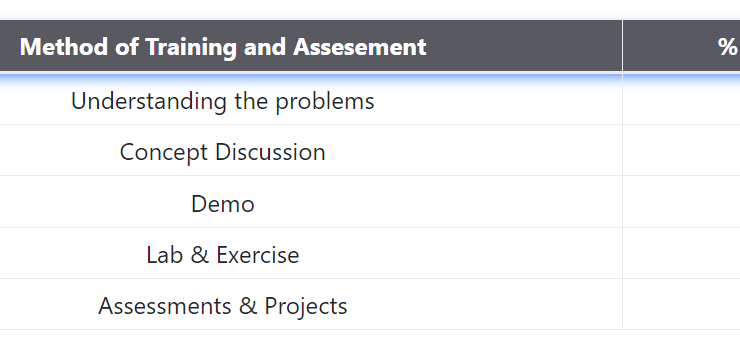Select the % column header

(x=727, y=47)
